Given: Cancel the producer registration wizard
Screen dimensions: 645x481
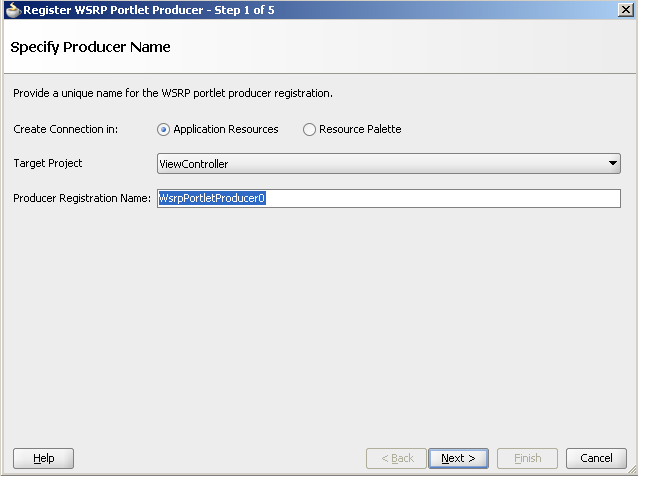Looking at the screenshot, I should [596, 458].
